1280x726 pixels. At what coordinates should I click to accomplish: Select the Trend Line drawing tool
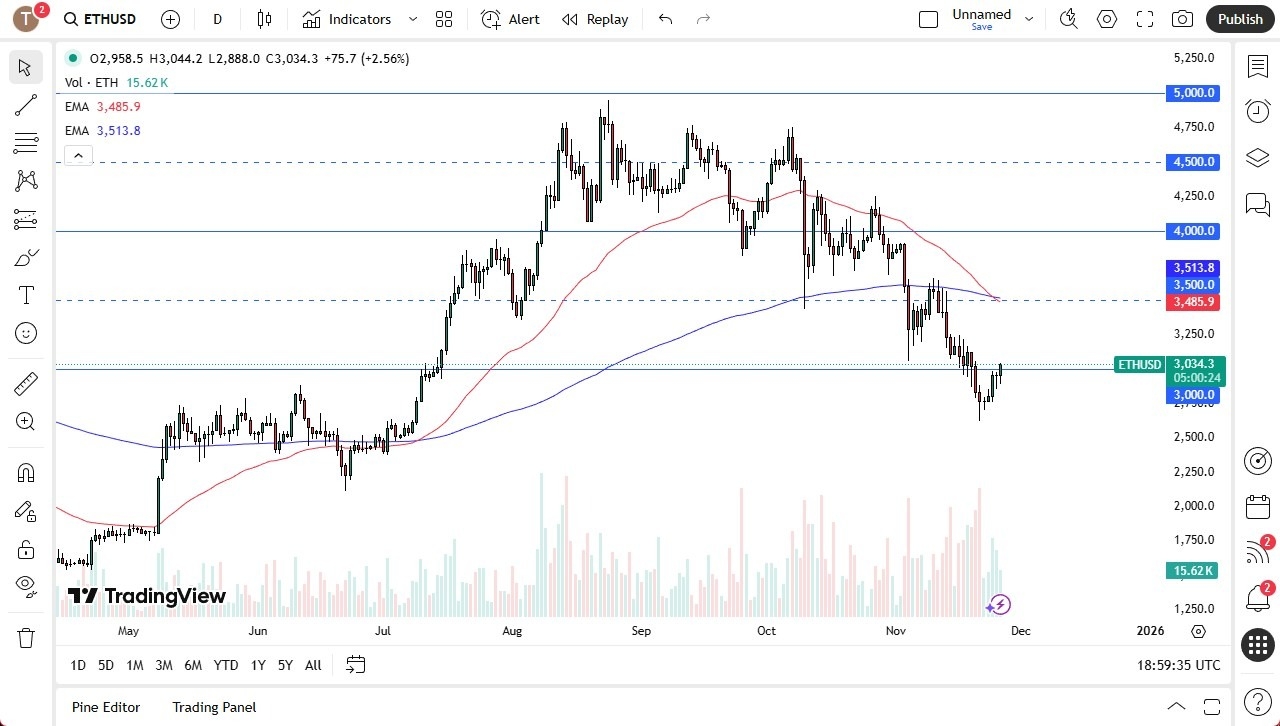point(25,105)
